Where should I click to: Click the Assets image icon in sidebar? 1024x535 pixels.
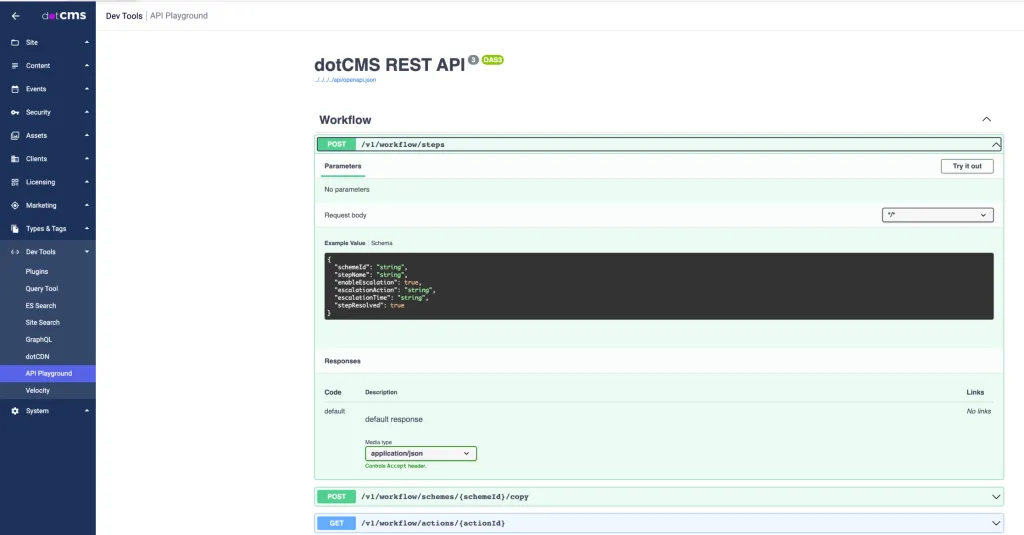coord(15,136)
